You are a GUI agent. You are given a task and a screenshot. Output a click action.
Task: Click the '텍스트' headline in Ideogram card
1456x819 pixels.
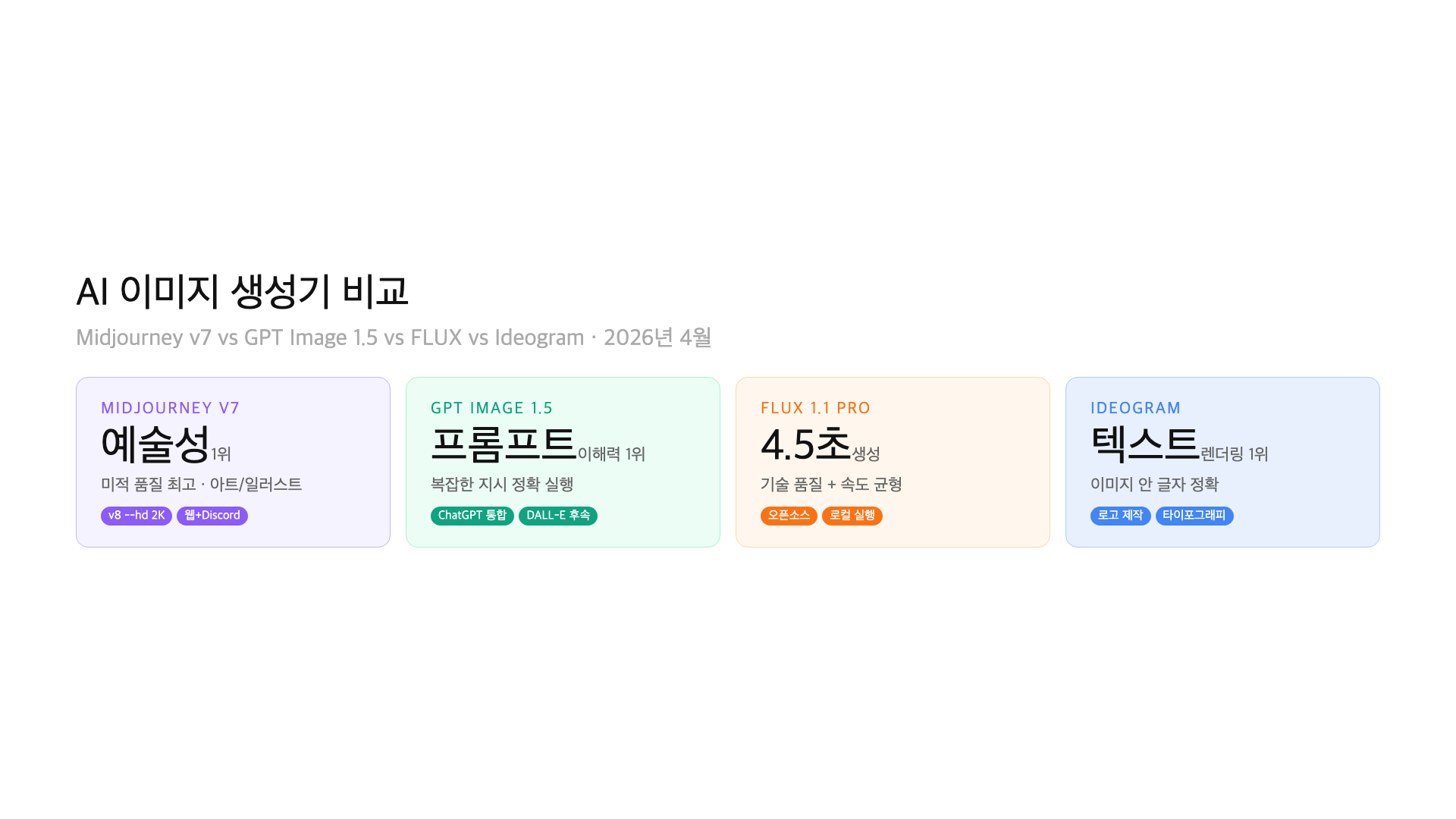1144,444
